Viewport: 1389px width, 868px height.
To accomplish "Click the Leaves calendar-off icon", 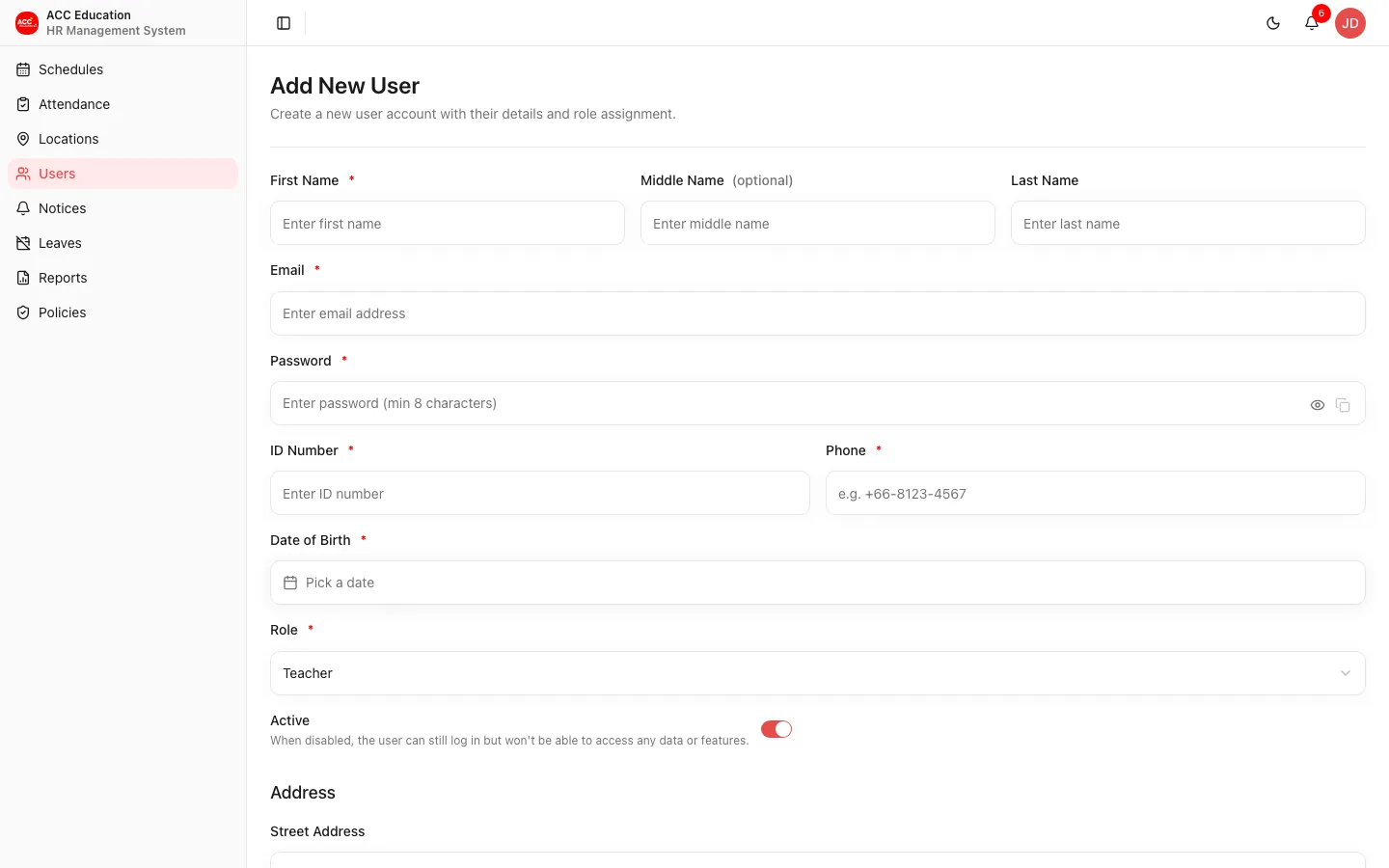I will pos(23,243).
